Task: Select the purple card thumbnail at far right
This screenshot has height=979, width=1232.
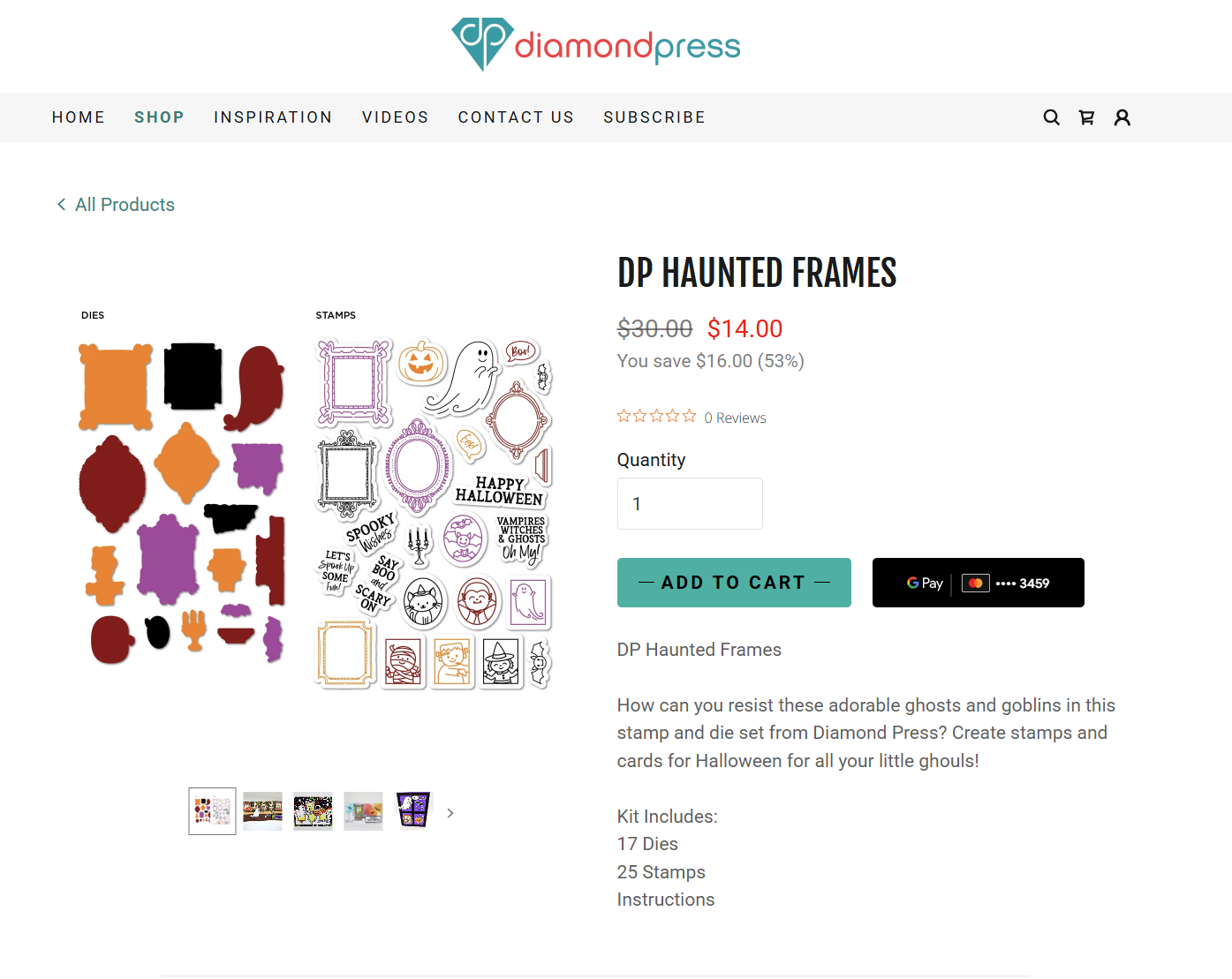Action: (412, 810)
